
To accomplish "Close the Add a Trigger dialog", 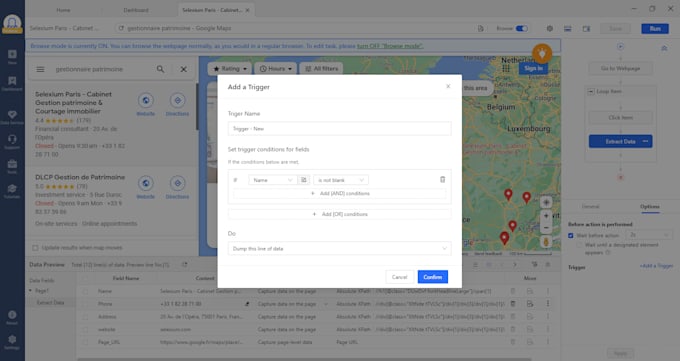I will 448,86.
